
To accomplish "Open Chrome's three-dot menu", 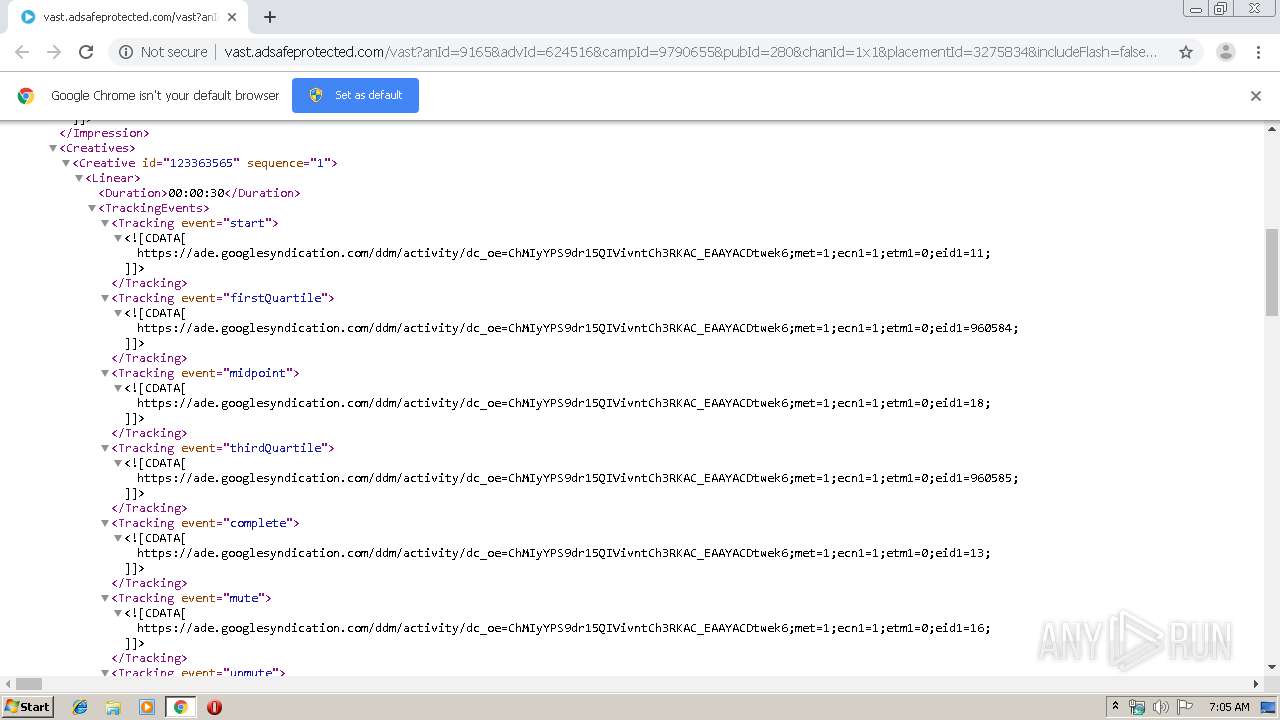I will [x=1258, y=52].
